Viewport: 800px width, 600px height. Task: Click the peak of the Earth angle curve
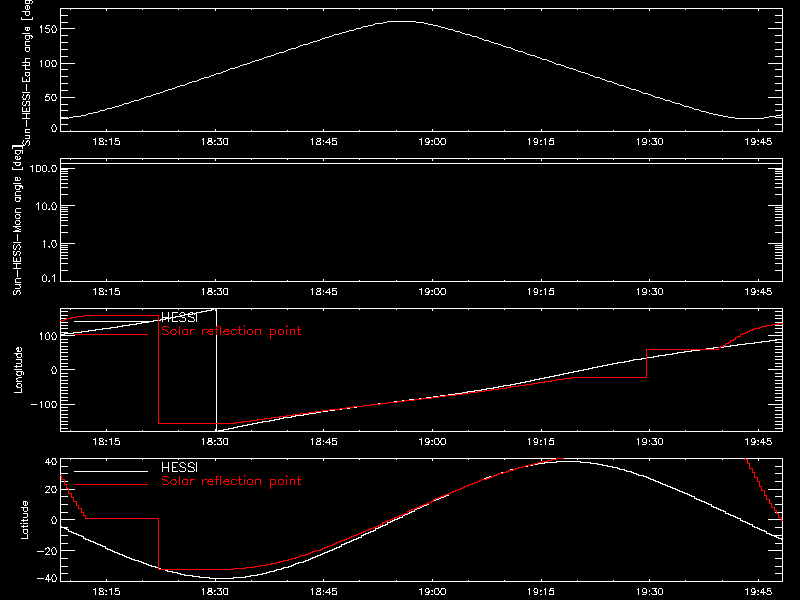403,21
